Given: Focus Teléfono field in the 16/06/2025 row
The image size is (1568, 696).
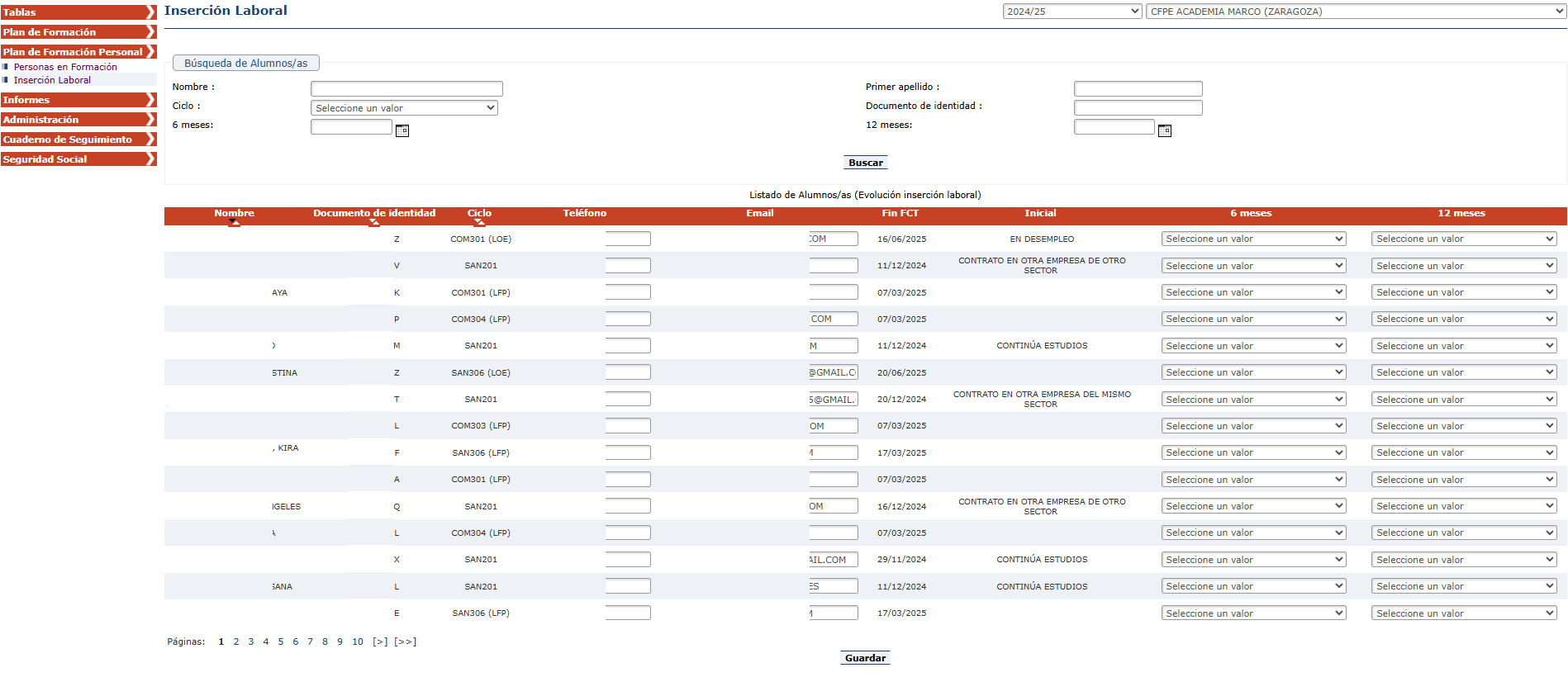Looking at the screenshot, I should click(x=628, y=239).
